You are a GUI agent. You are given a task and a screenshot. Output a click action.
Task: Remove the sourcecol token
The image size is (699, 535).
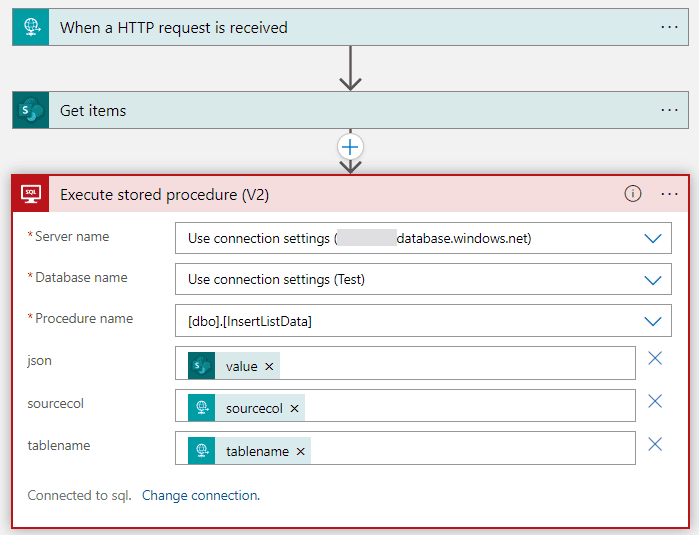294,408
